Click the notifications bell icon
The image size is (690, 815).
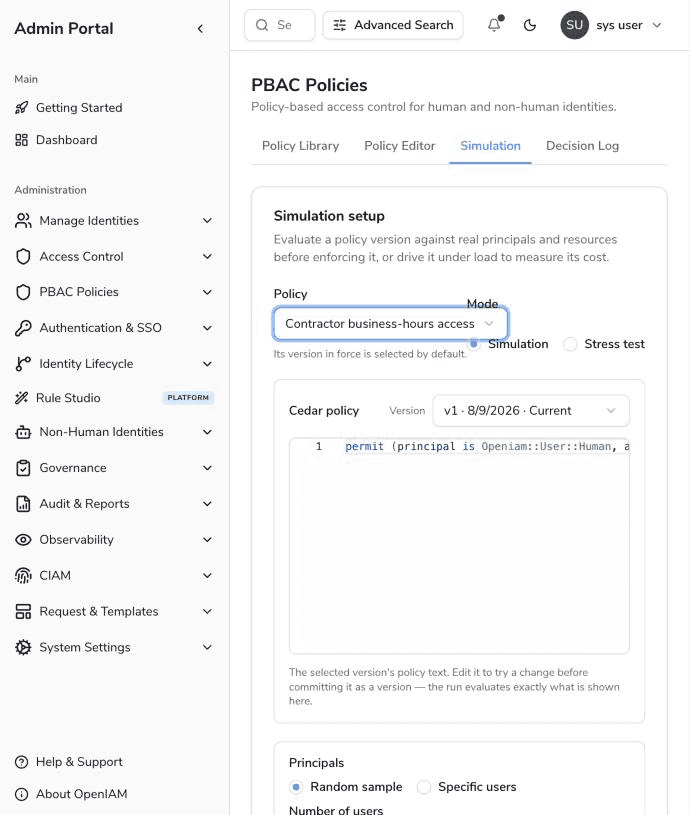(x=494, y=25)
